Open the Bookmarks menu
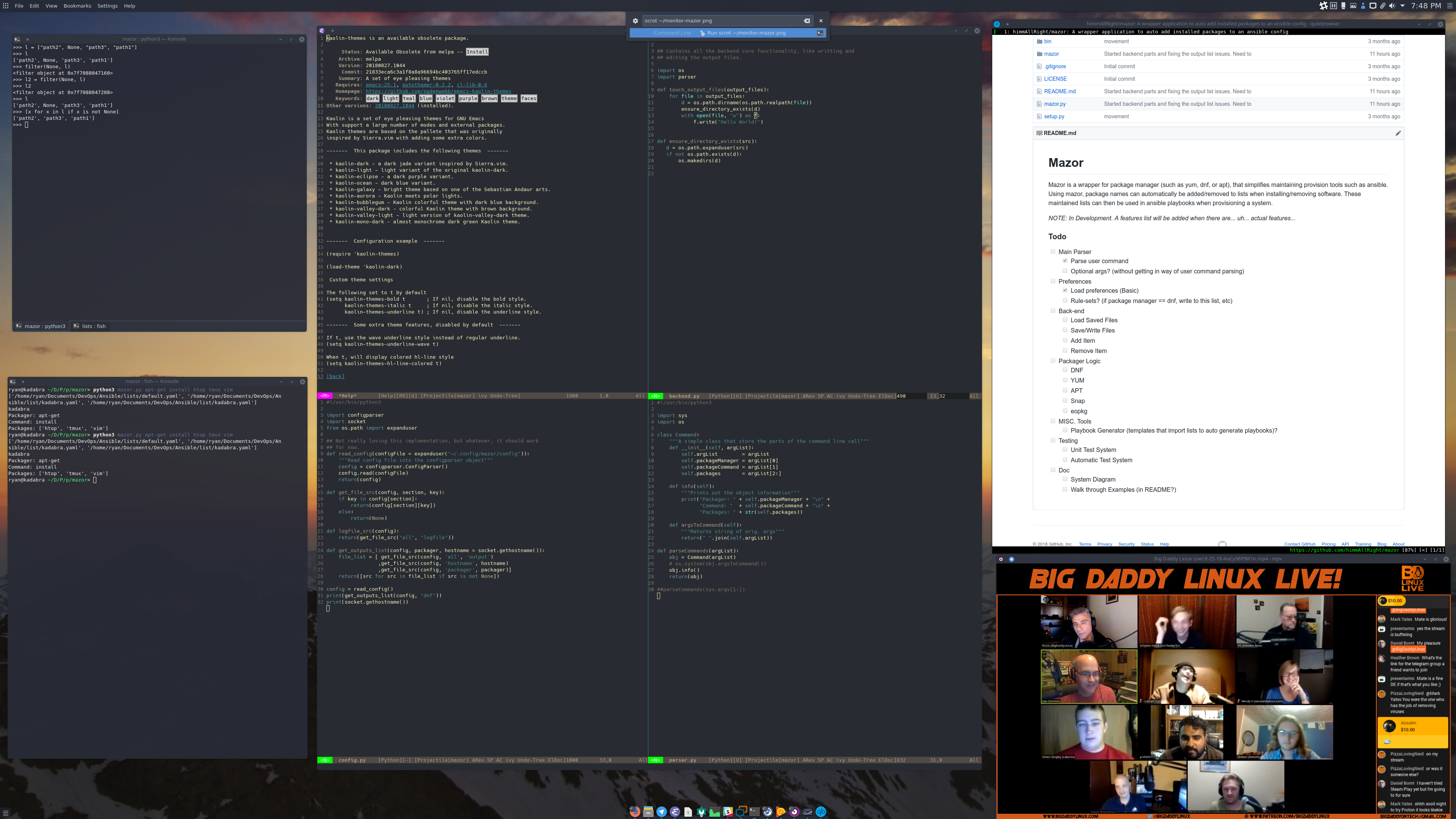This screenshot has width=1456, height=819. pyautogui.click(x=77, y=6)
